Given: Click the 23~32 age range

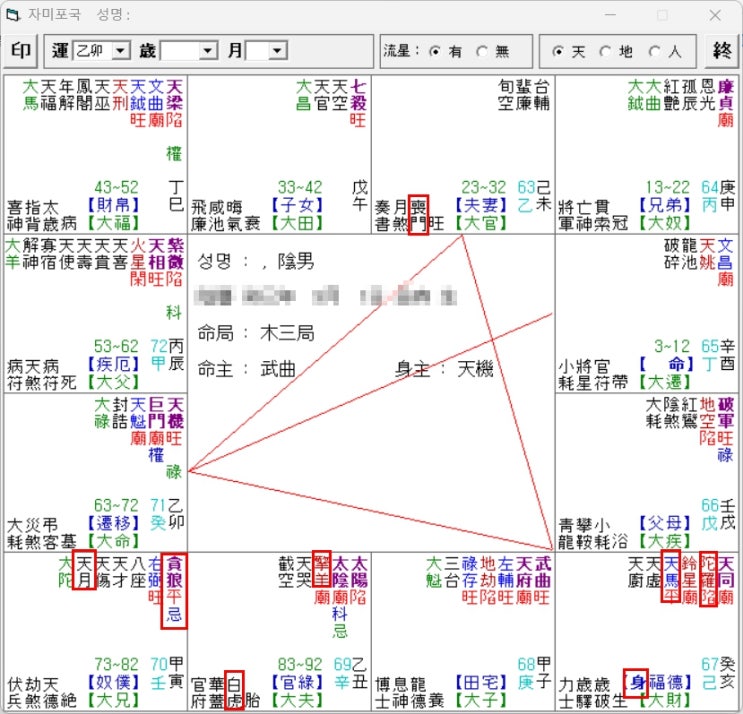Looking at the screenshot, I should click(484, 188).
